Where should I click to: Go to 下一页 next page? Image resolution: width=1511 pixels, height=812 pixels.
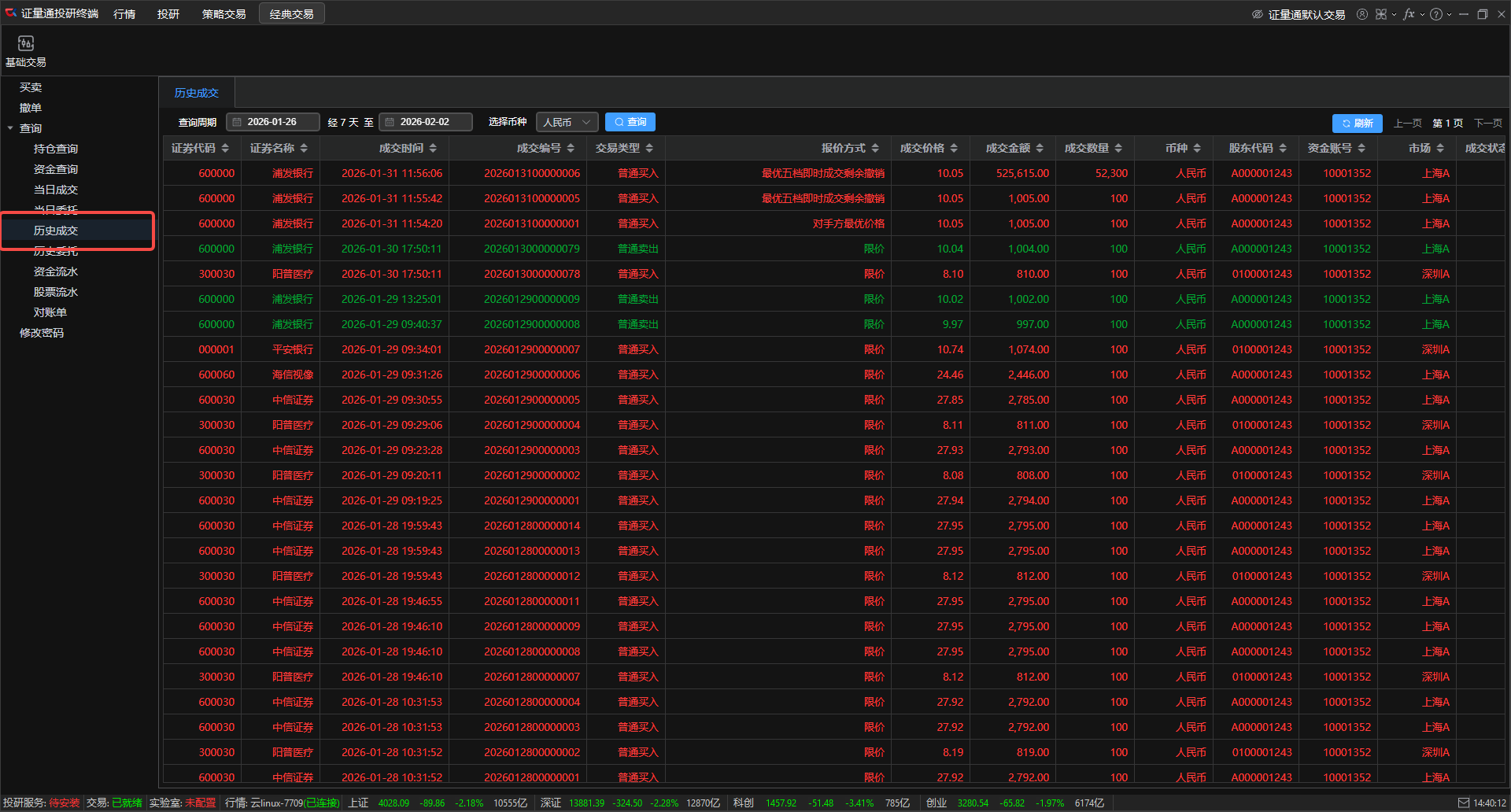[x=1487, y=123]
